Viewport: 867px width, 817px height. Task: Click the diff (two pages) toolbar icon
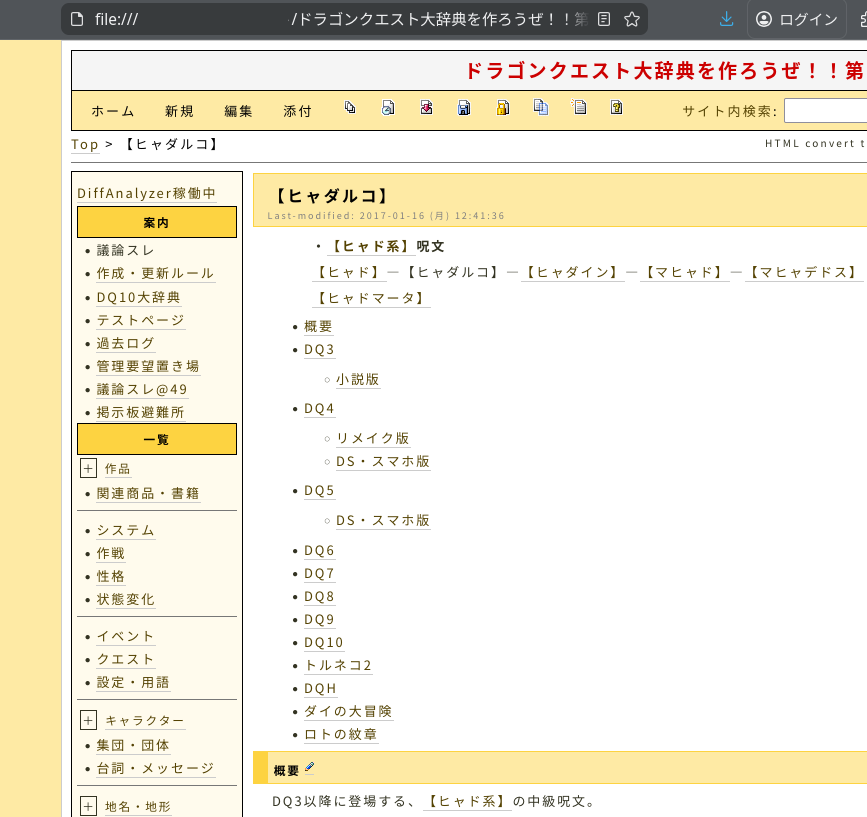tap(350, 108)
